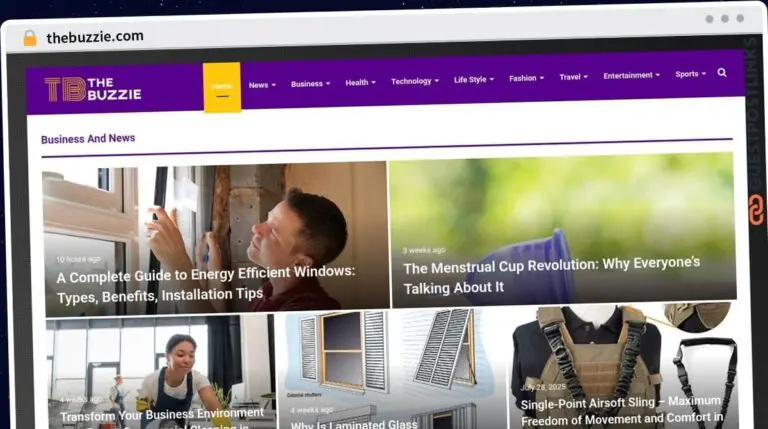Click thebuzzie.com address bar text
Image resolution: width=768 pixels, height=429 pixels.
coord(95,37)
